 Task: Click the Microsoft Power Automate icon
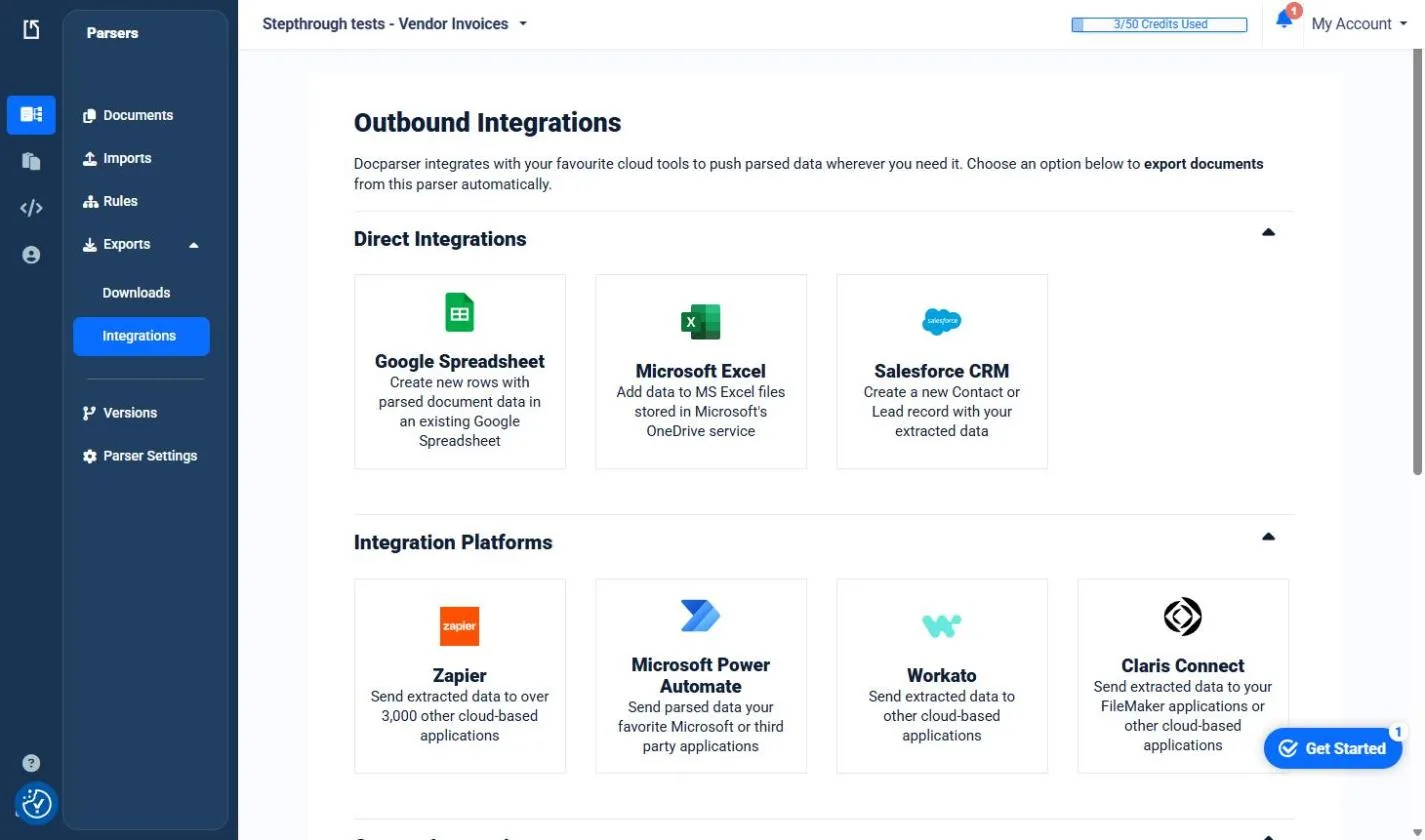(701, 616)
